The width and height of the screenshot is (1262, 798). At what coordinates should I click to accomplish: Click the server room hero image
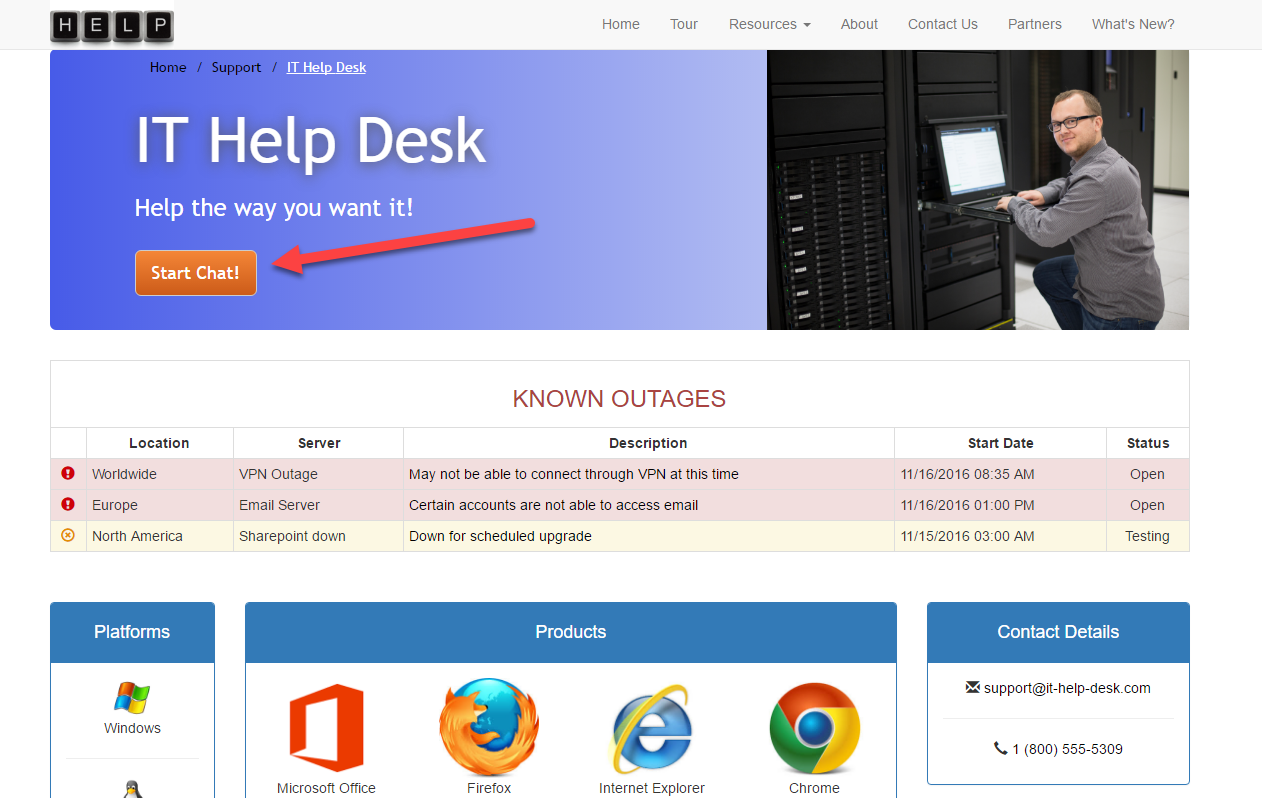tap(978, 190)
